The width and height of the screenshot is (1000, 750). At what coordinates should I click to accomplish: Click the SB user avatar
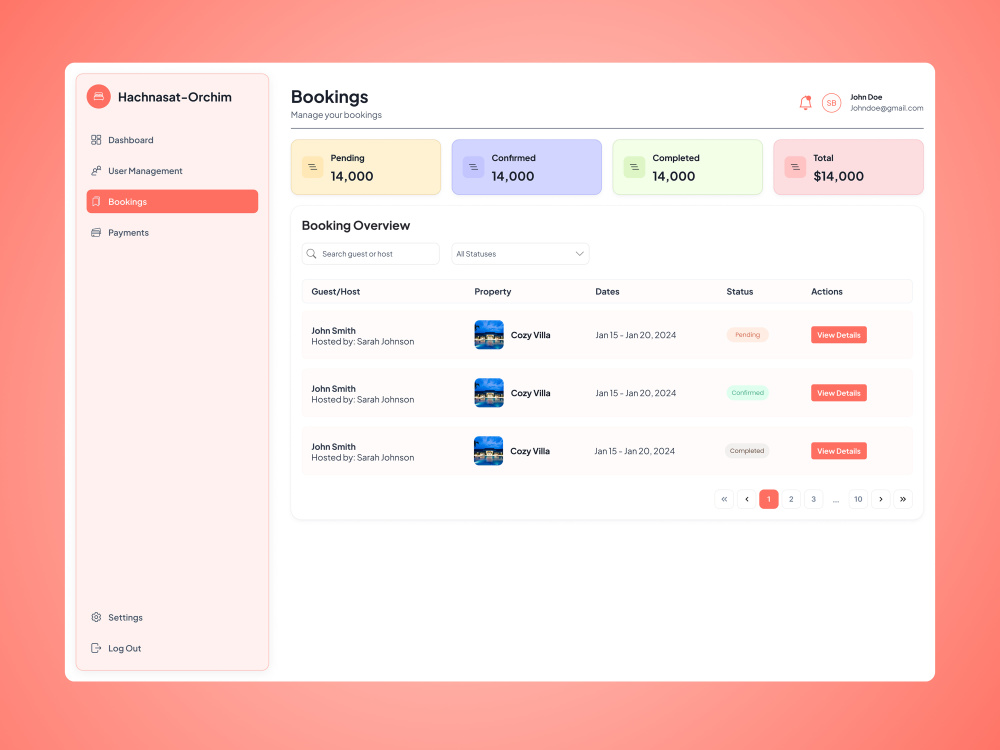[x=831, y=103]
